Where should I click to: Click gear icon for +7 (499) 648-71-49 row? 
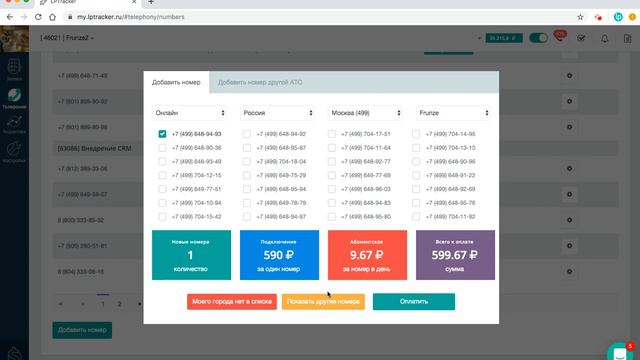pos(569,76)
